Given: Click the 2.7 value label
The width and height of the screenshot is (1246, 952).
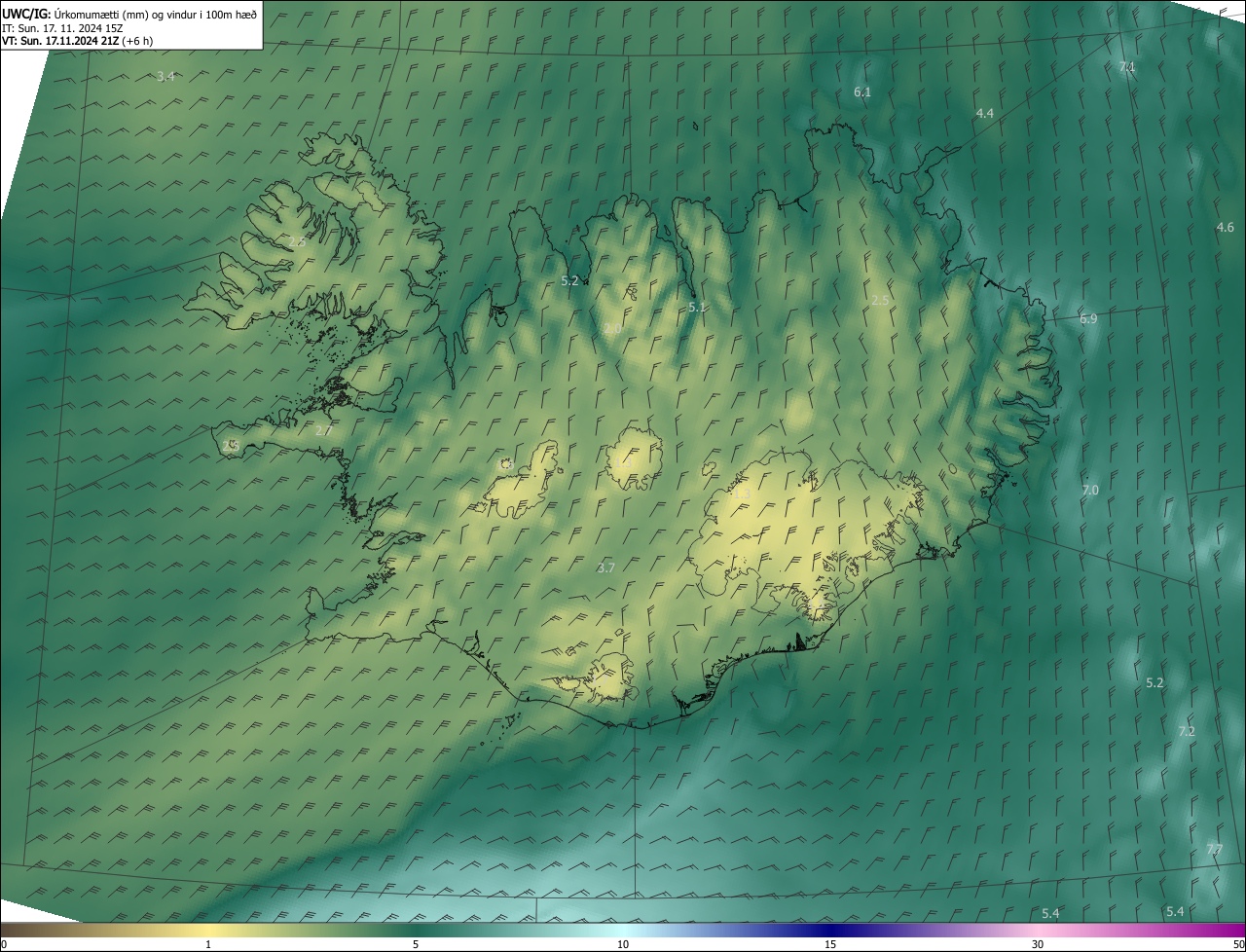Looking at the screenshot, I should pos(324,429).
